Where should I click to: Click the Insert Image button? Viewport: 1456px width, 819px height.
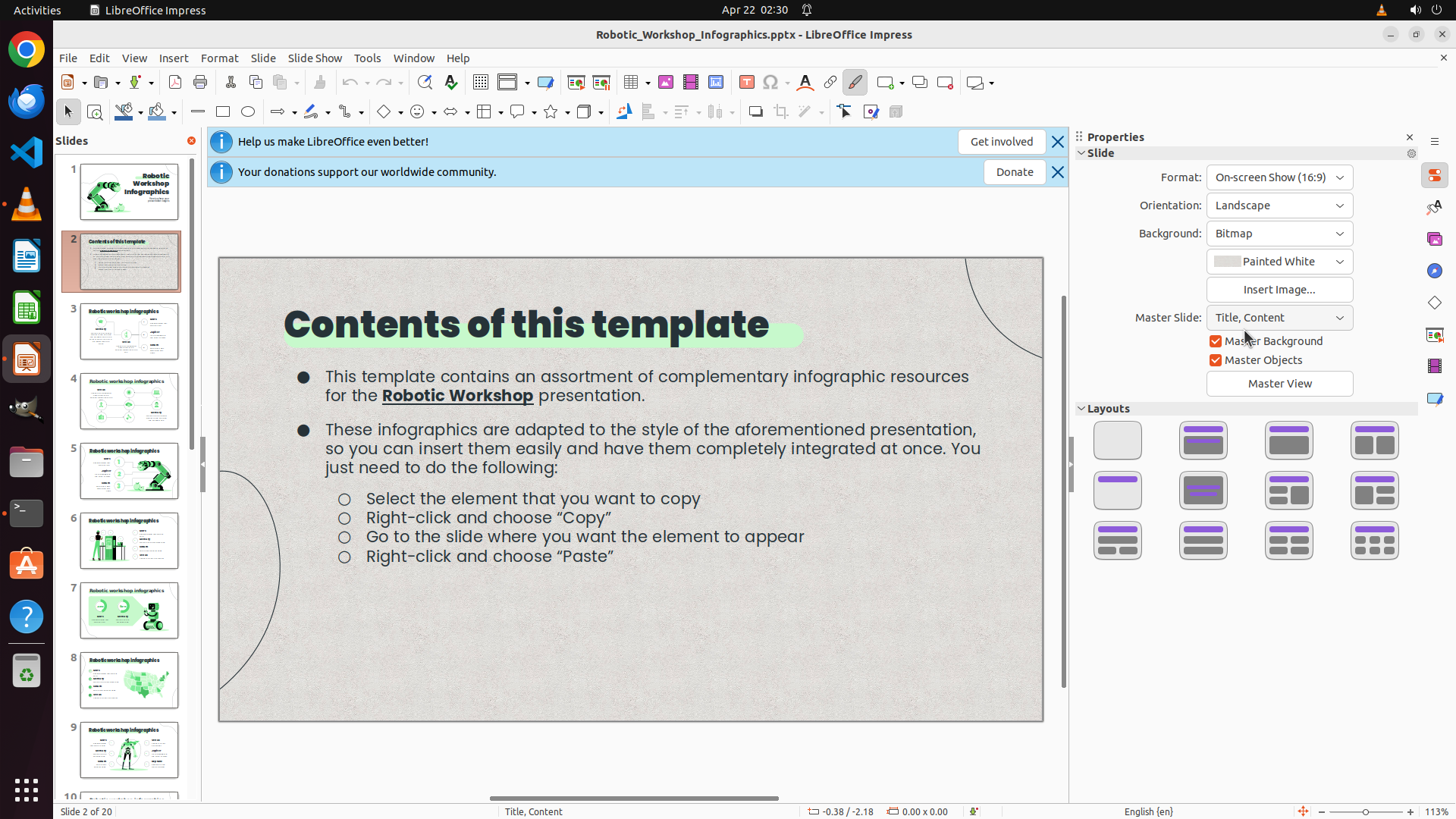(1279, 290)
